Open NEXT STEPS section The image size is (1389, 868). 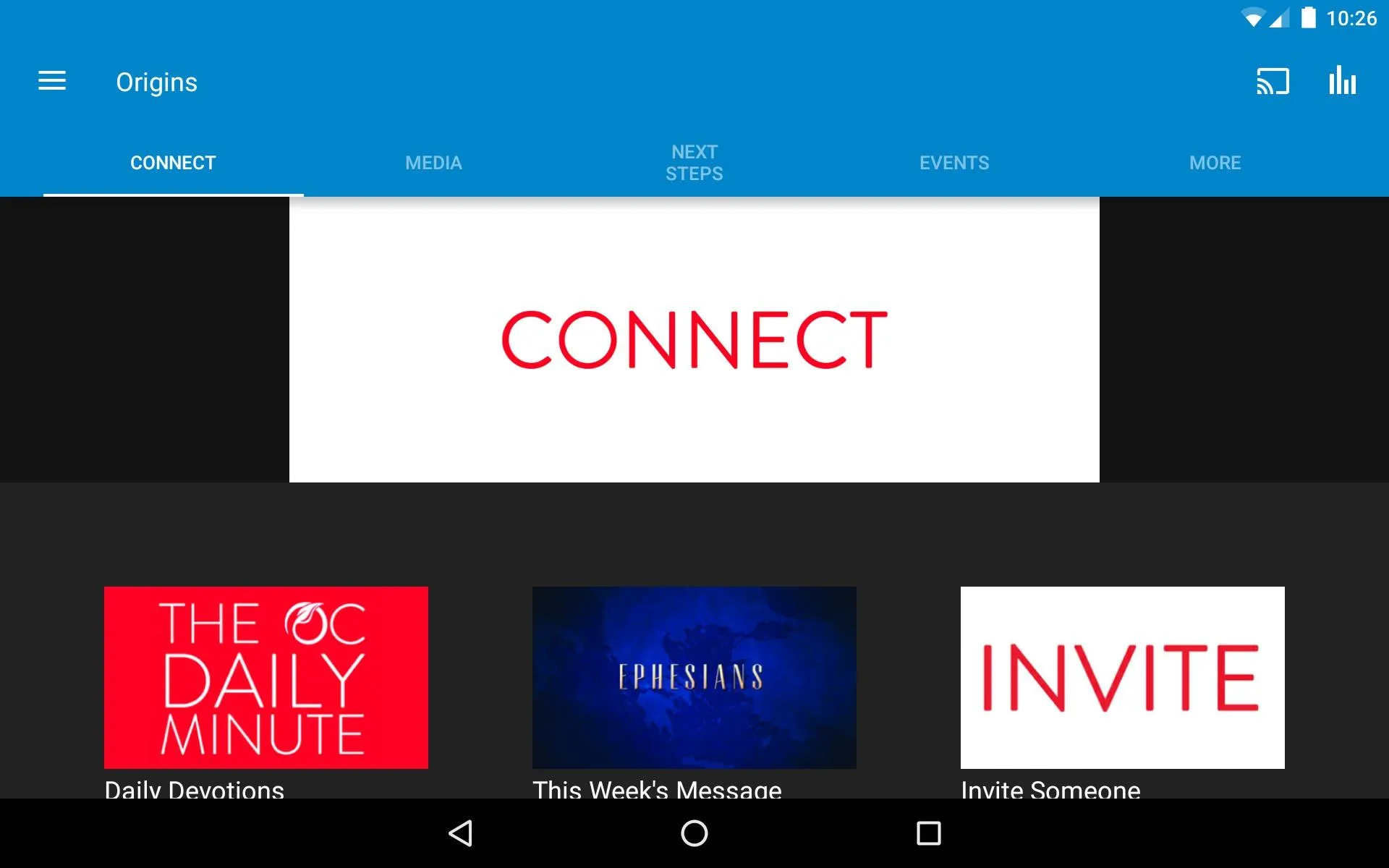[x=694, y=163]
